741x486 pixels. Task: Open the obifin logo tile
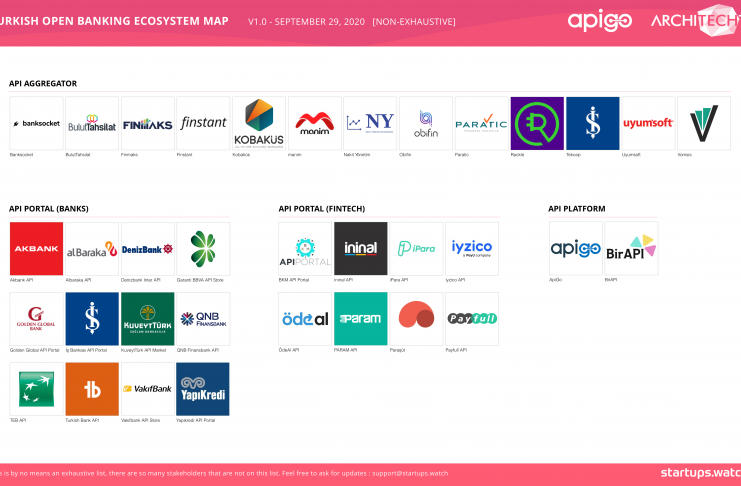pos(426,123)
